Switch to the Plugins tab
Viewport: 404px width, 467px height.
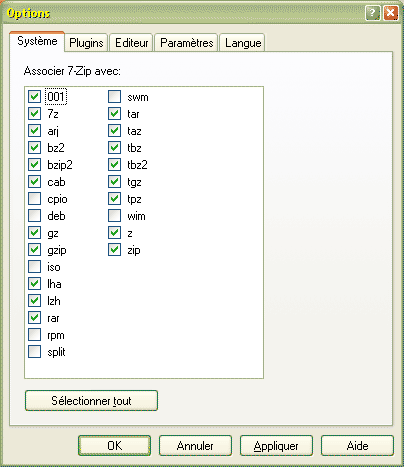[x=86, y=43]
